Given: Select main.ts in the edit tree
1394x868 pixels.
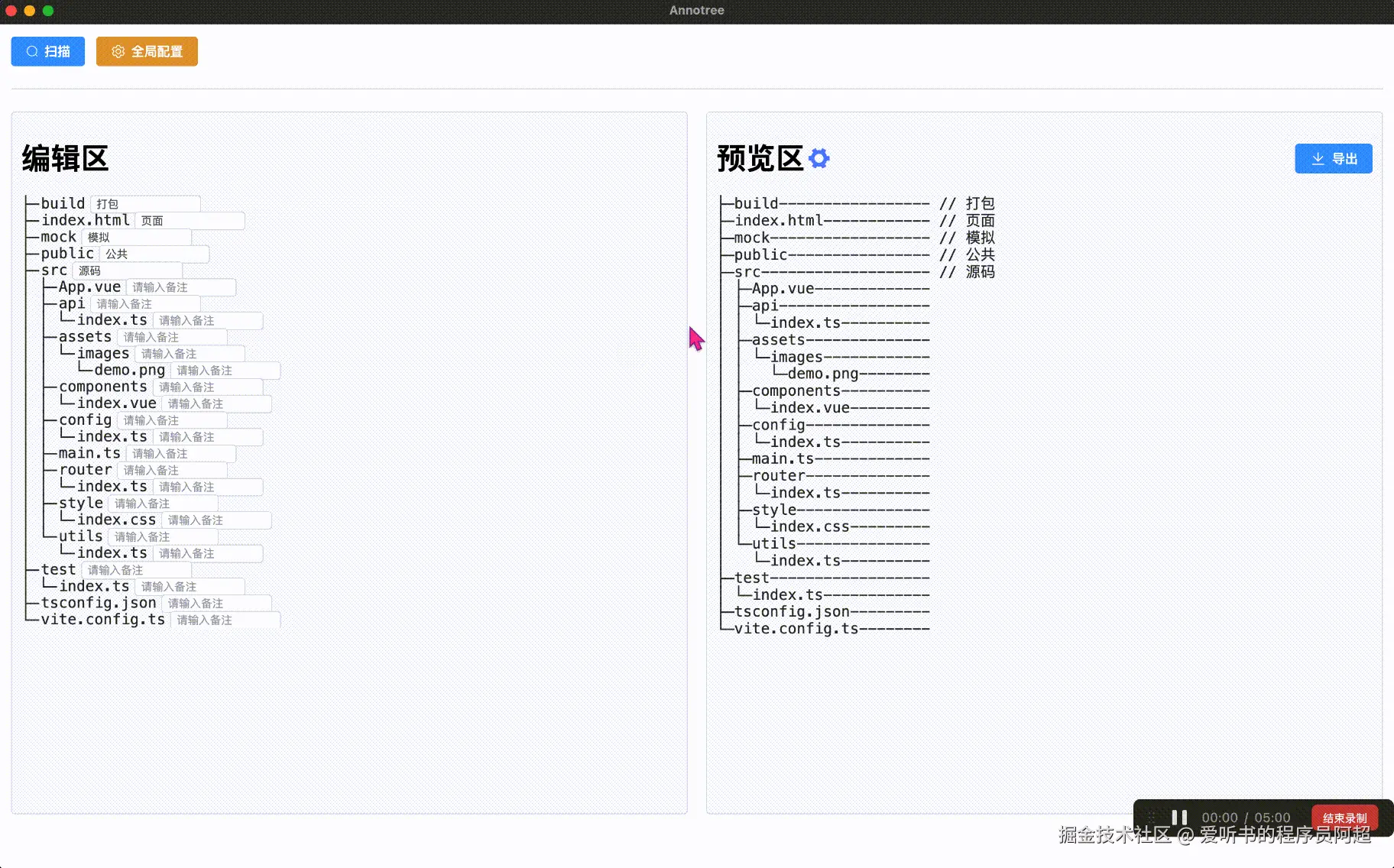Looking at the screenshot, I should [89, 454].
